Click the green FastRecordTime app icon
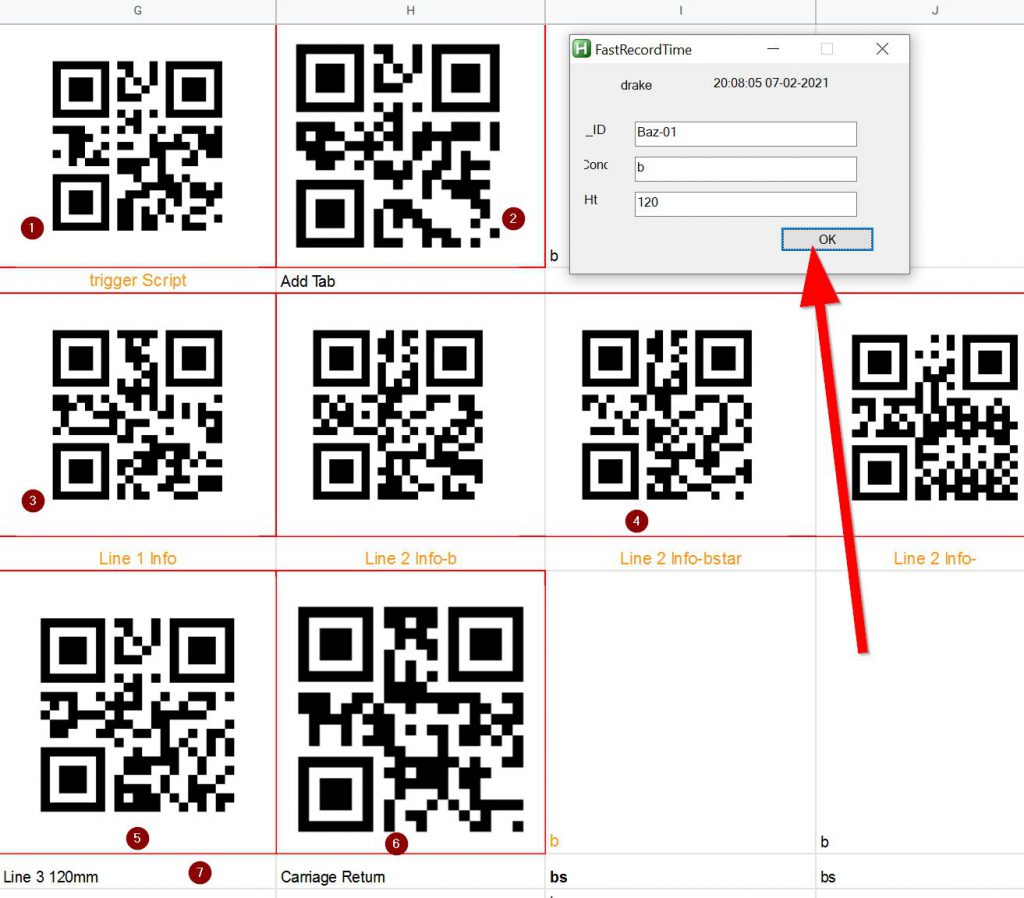 [x=581, y=49]
